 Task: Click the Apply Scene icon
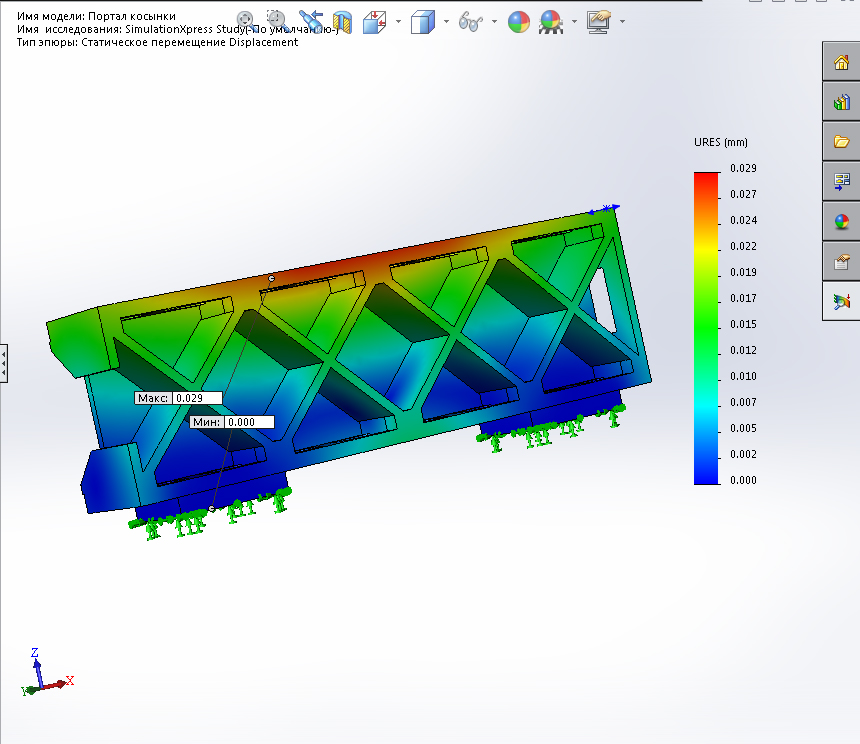pyautogui.click(x=551, y=22)
